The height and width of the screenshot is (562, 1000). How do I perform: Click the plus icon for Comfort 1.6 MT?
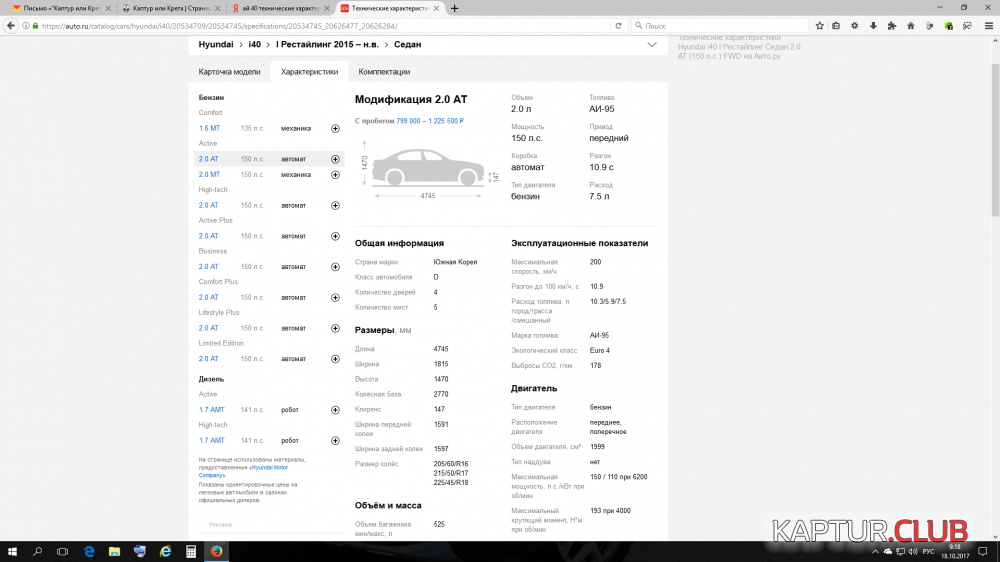point(335,128)
